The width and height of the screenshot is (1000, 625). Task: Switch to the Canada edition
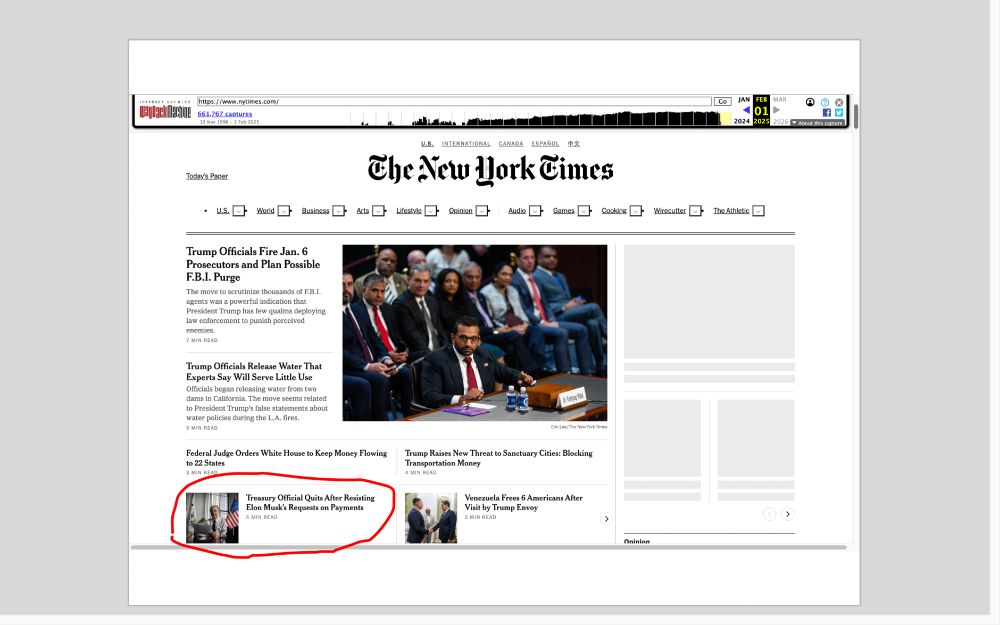click(511, 144)
